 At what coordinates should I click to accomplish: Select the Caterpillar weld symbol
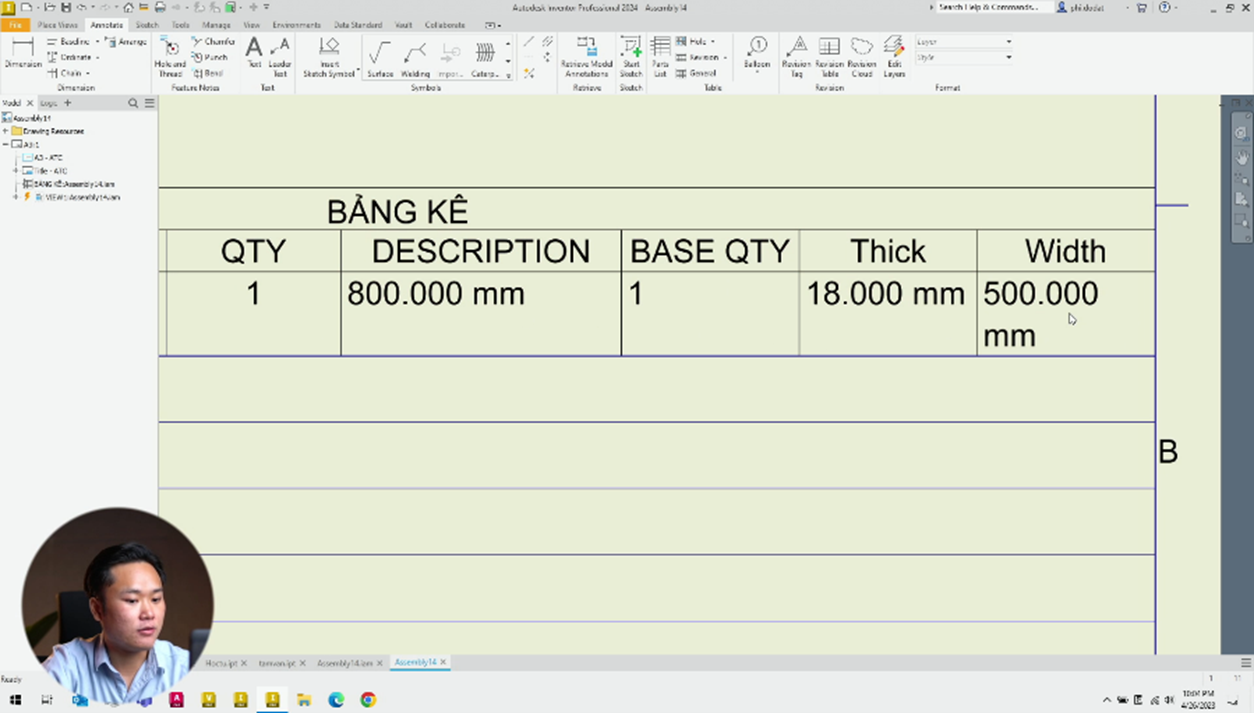click(x=485, y=57)
